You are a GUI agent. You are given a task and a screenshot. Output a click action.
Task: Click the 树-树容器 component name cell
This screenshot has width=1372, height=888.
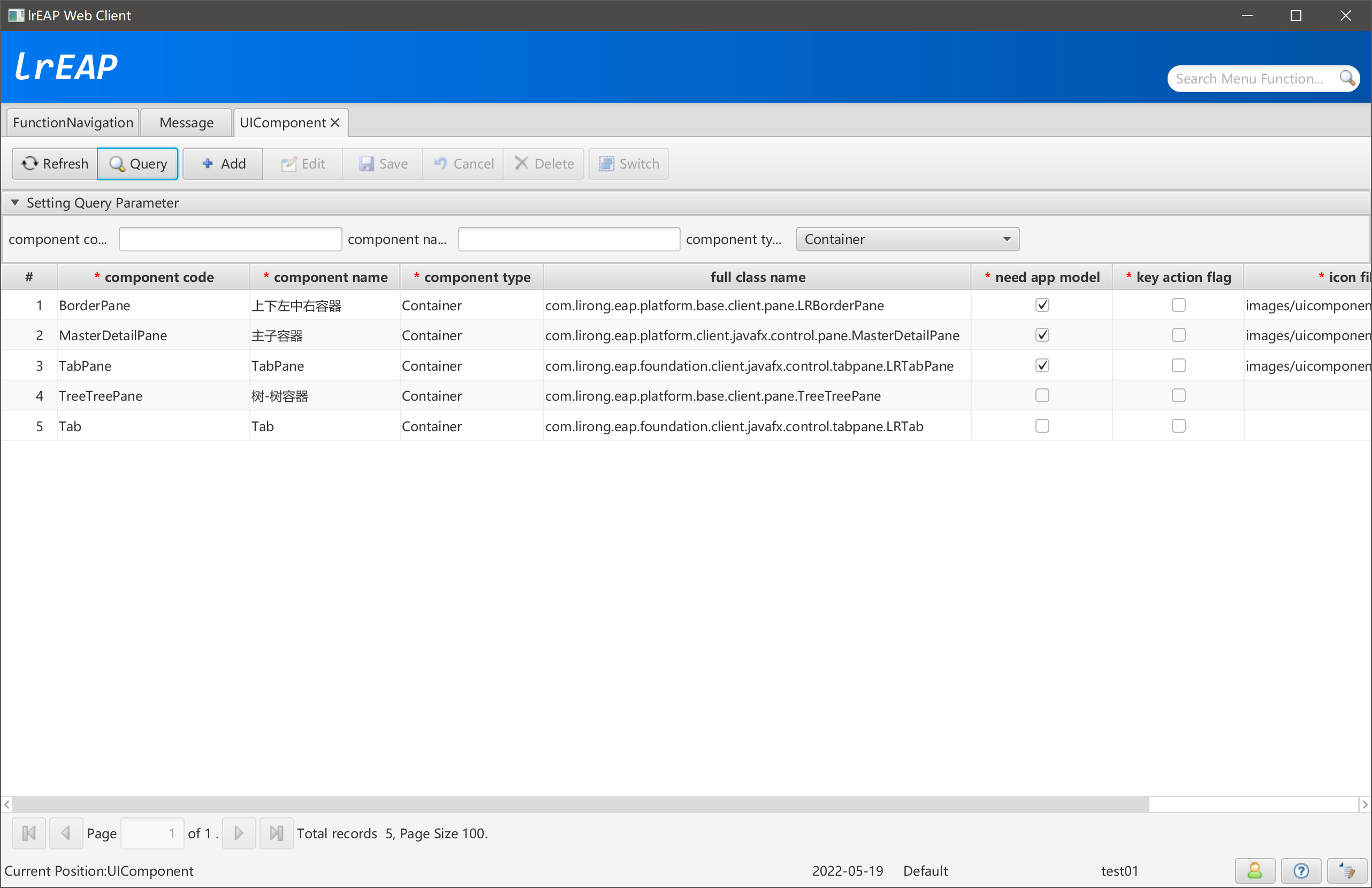click(x=325, y=396)
